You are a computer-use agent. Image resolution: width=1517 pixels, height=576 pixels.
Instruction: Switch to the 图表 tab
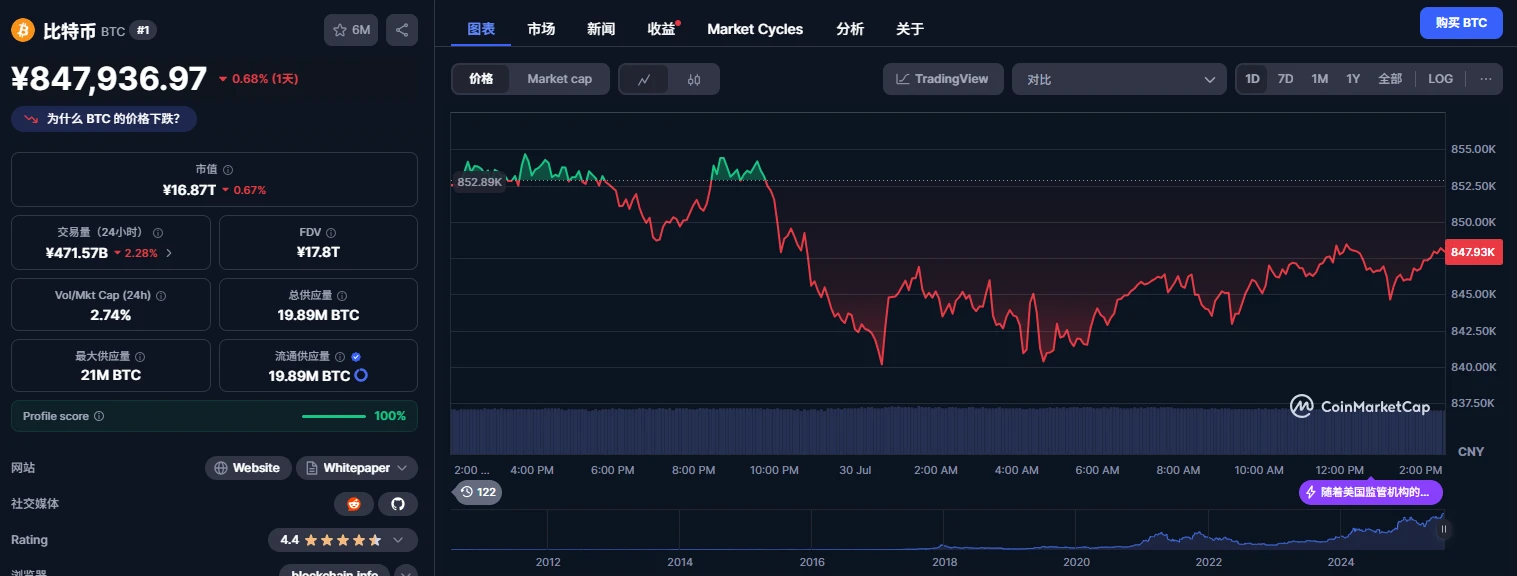[481, 29]
